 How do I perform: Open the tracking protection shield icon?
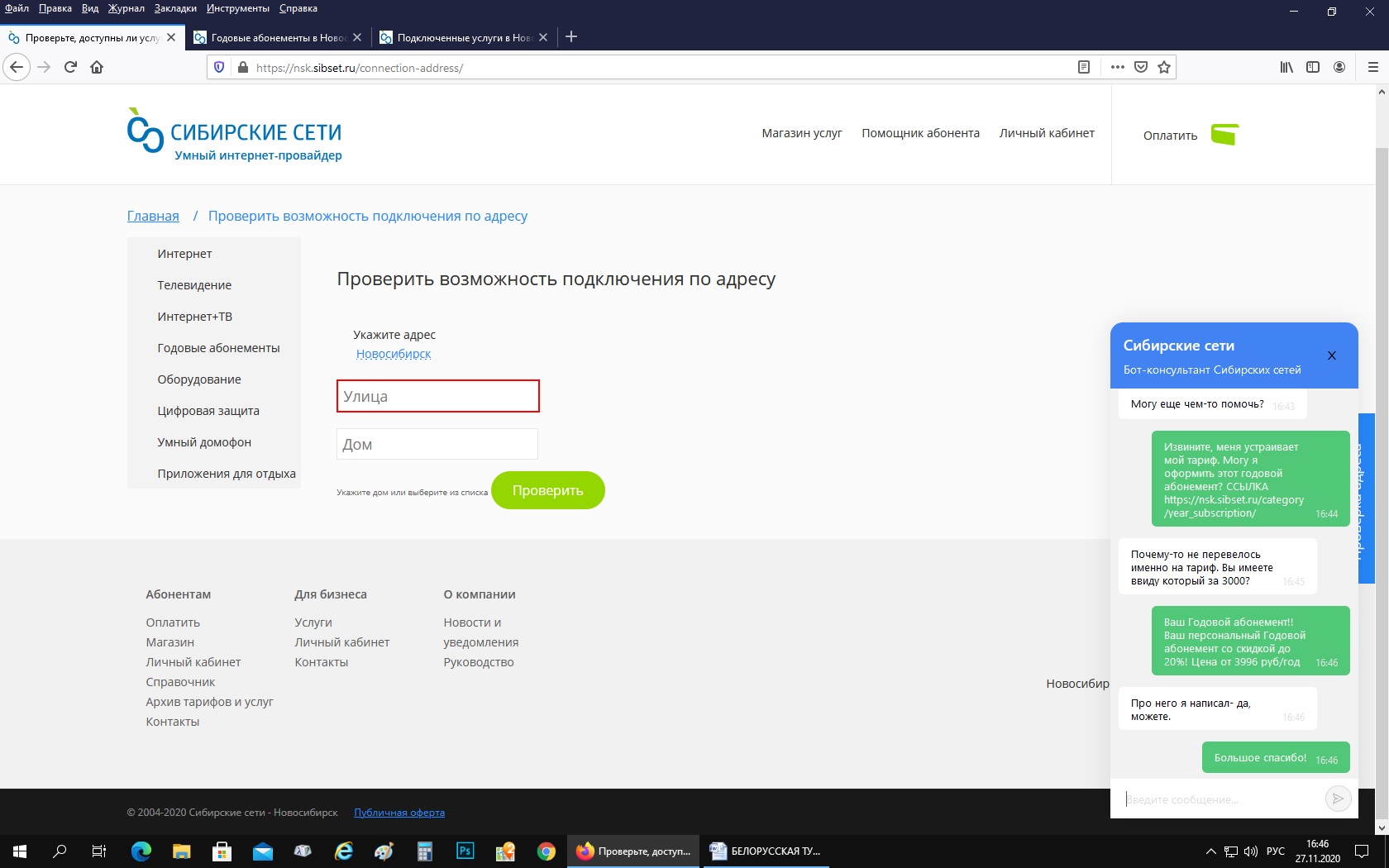coord(219,67)
